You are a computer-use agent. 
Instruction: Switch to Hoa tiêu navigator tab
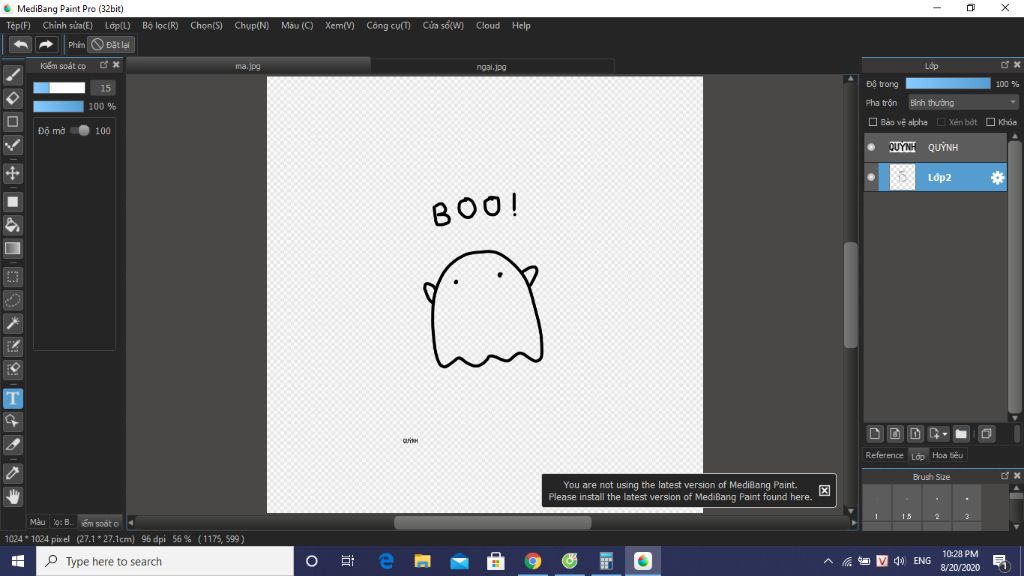tap(948, 455)
